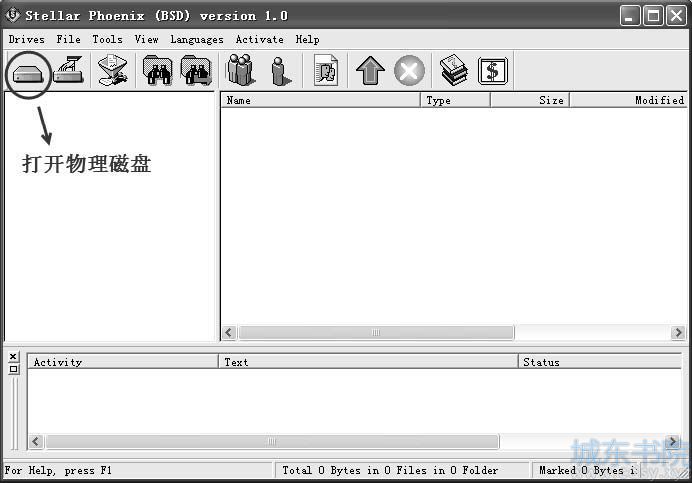The height and width of the screenshot is (483, 692).
Task: Click the round X stop icon
Action: tap(409, 70)
